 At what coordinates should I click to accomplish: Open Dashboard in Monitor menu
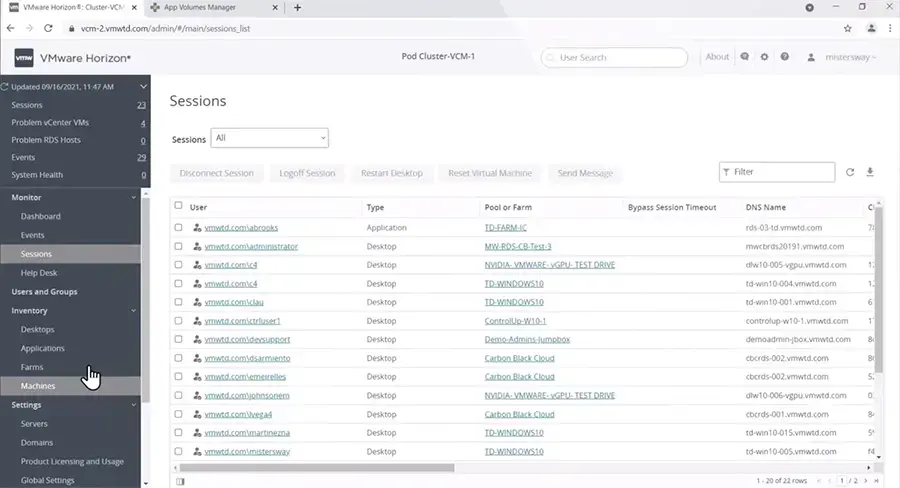(40, 216)
